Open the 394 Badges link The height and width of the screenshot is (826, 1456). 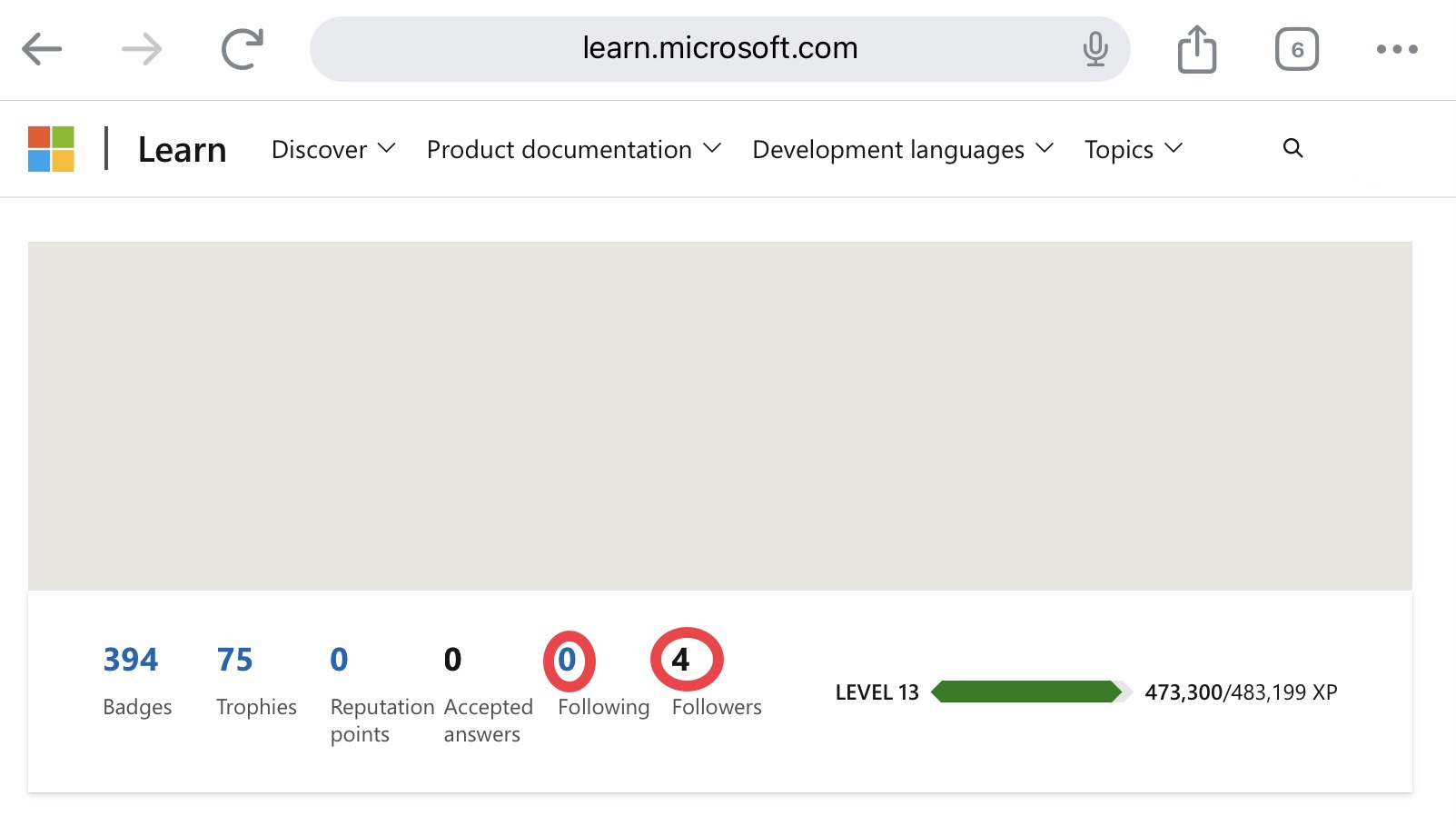pyautogui.click(x=131, y=660)
